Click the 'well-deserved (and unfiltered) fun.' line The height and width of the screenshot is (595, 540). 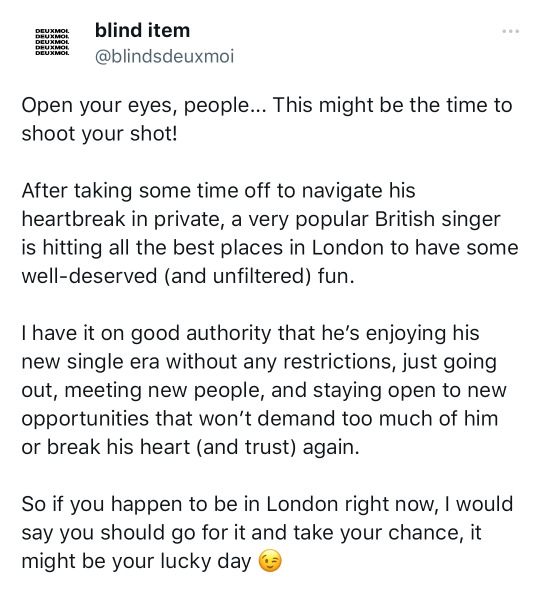click(188, 276)
